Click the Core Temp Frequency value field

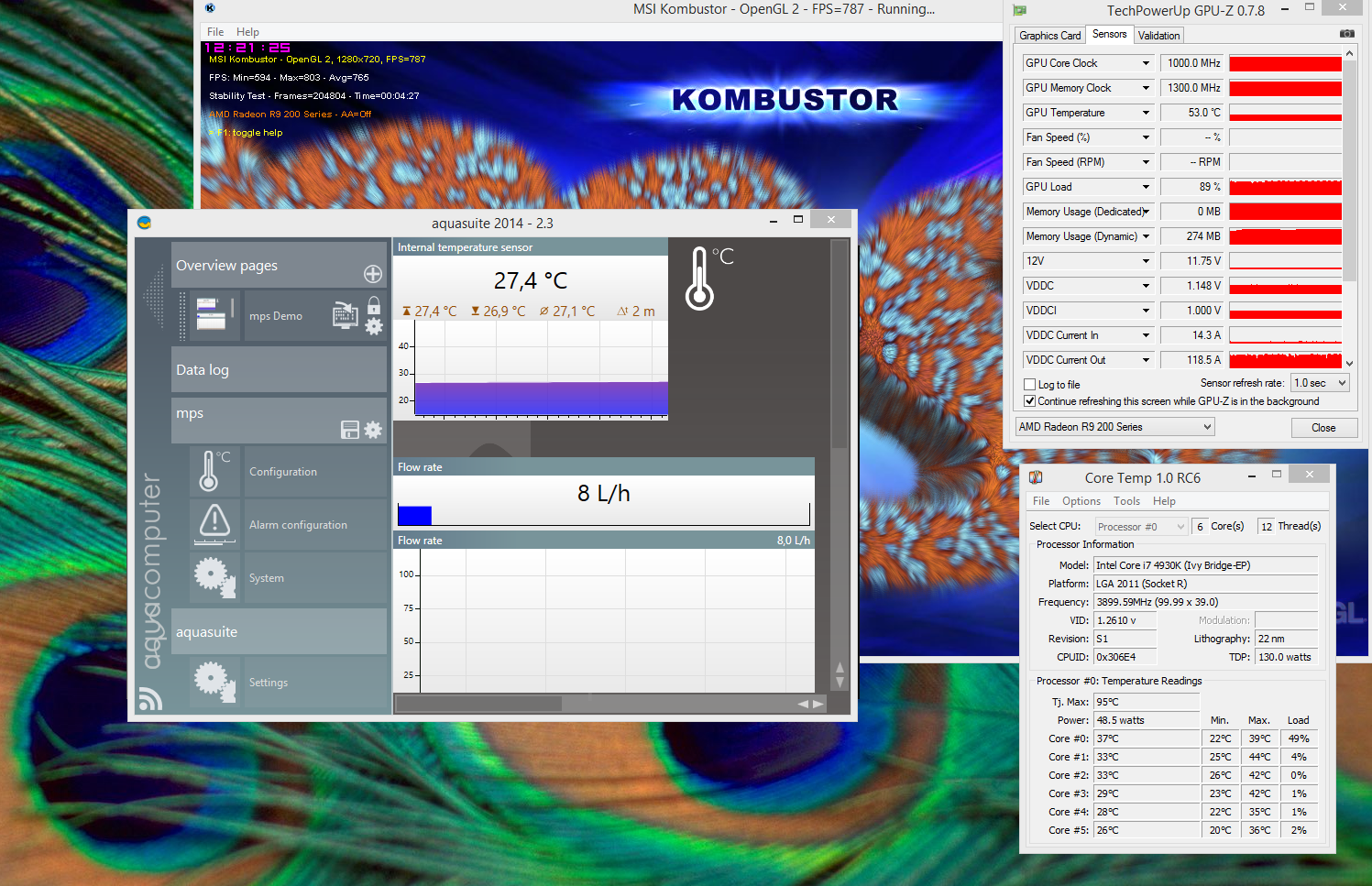pyautogui.click(x=1206, y=602)
